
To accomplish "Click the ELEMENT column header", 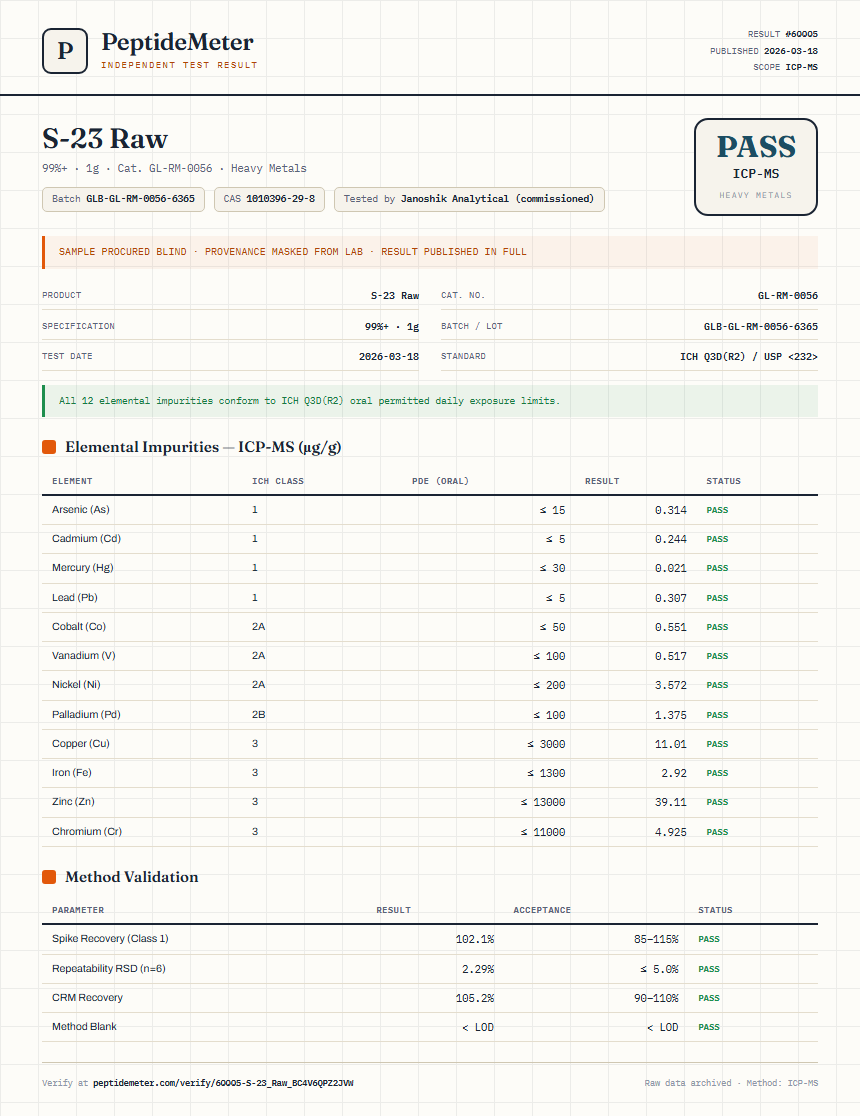I will coord(72,481).
